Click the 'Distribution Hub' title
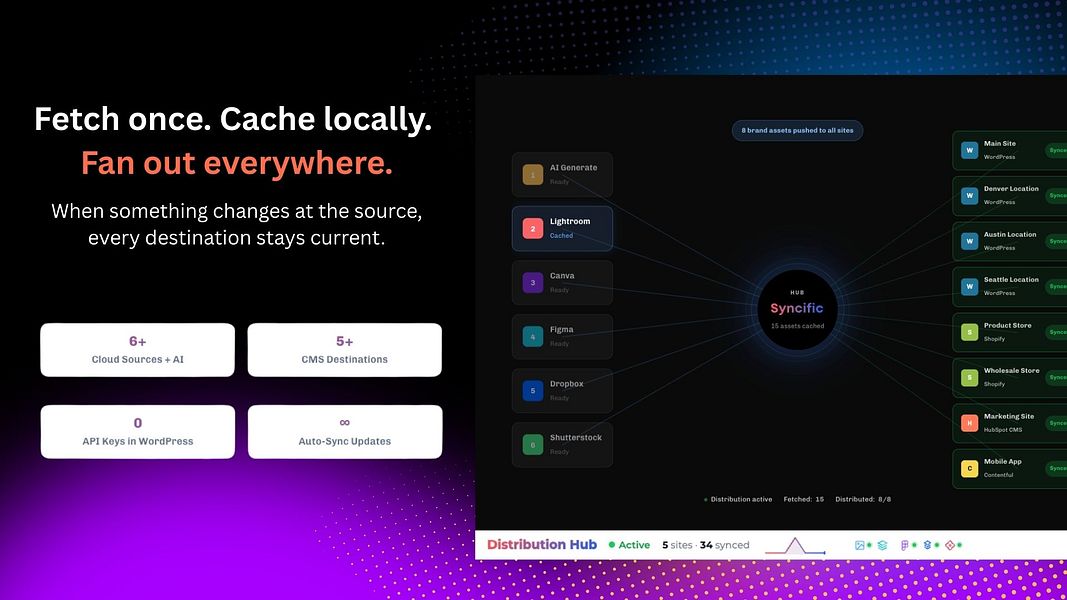The image size is (1067, 600). click(542, 544)
